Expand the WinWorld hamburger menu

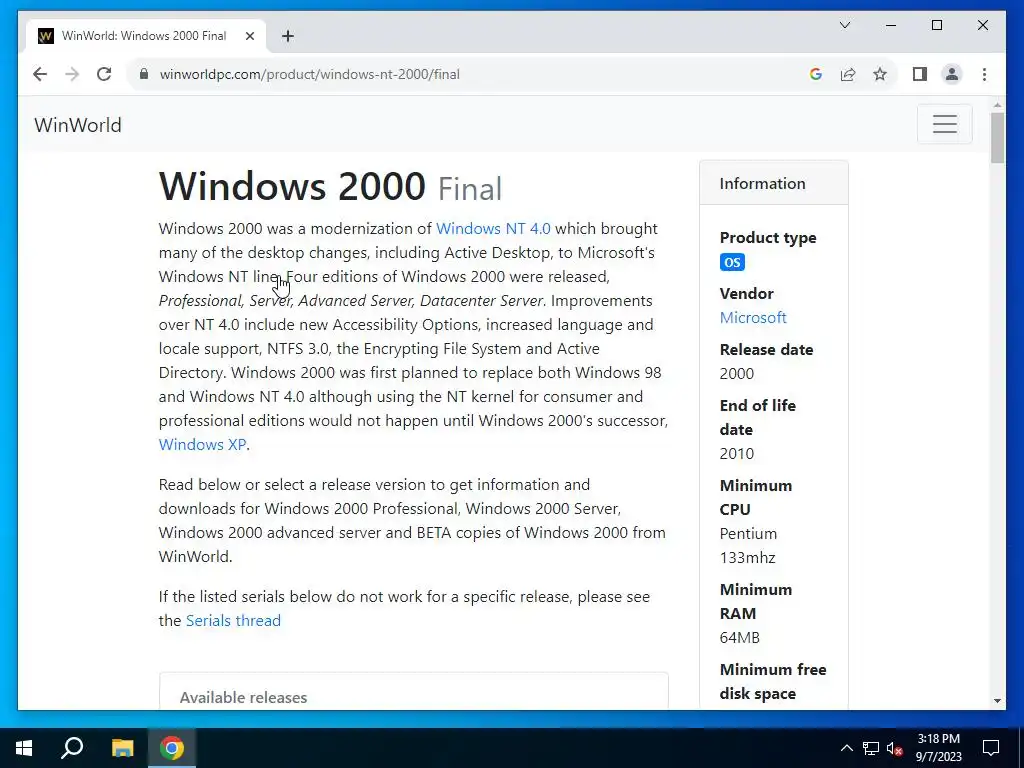click(x=944, y=124)
